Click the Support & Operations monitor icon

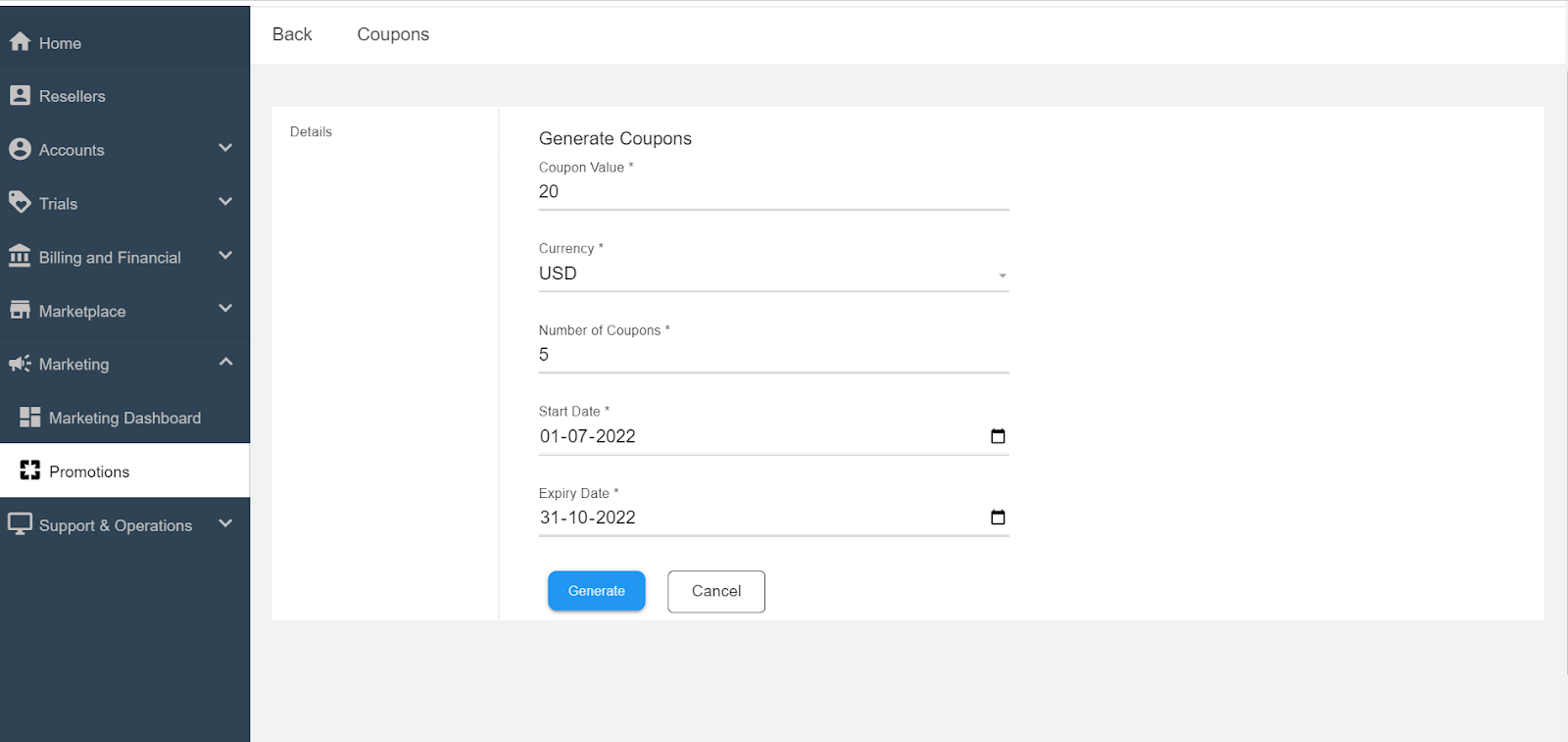point(20,523)
